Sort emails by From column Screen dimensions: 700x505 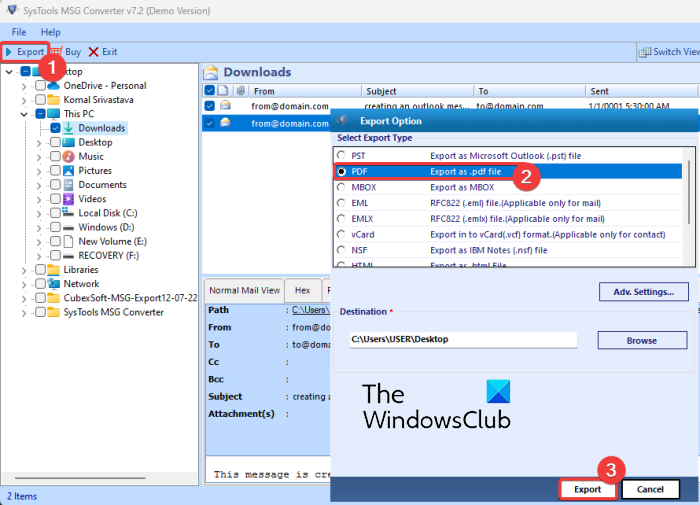(305, 91)
